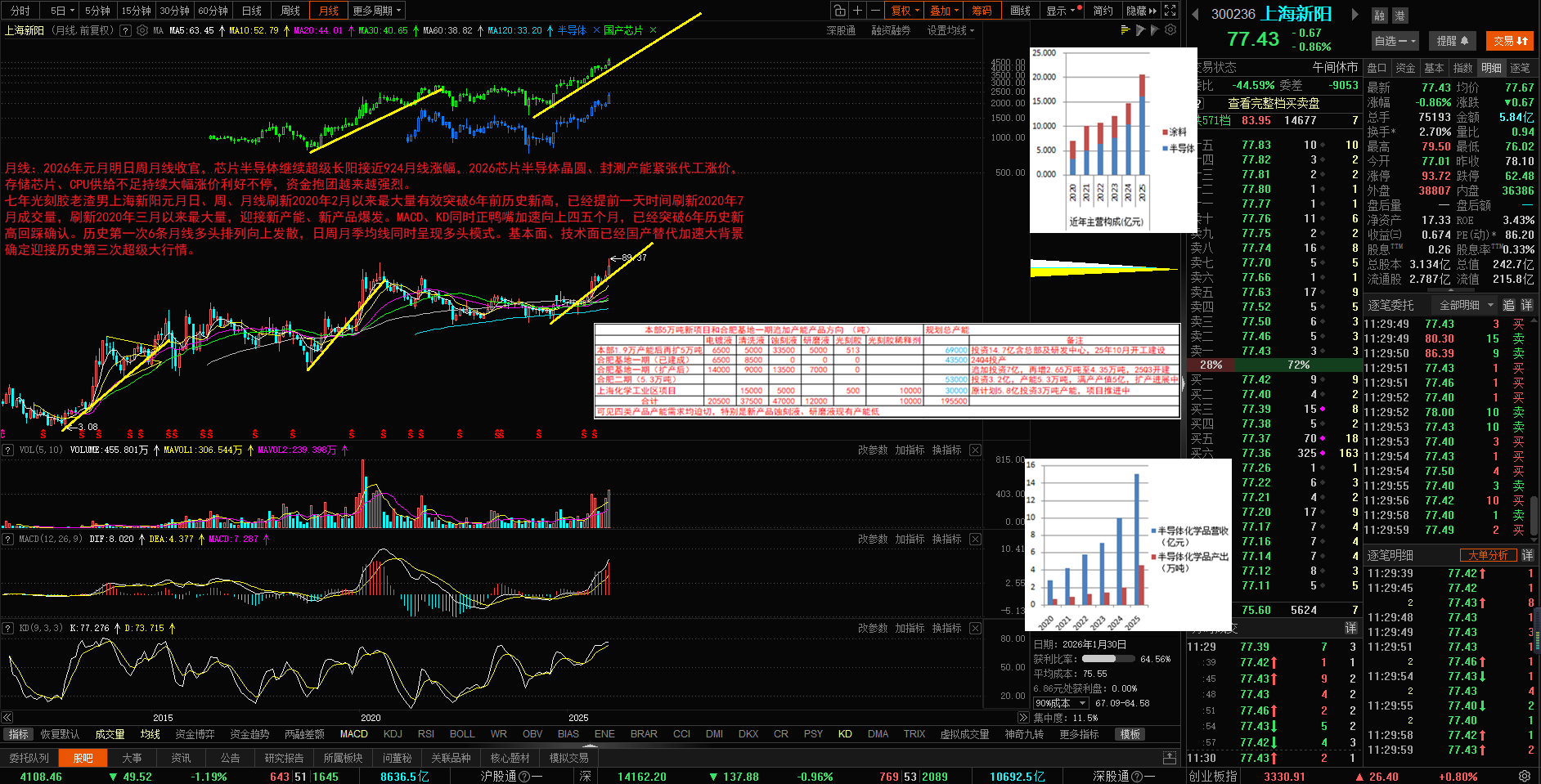Click the 港 badge next to stock name

pyautogui.click(x=1400, y=16)
